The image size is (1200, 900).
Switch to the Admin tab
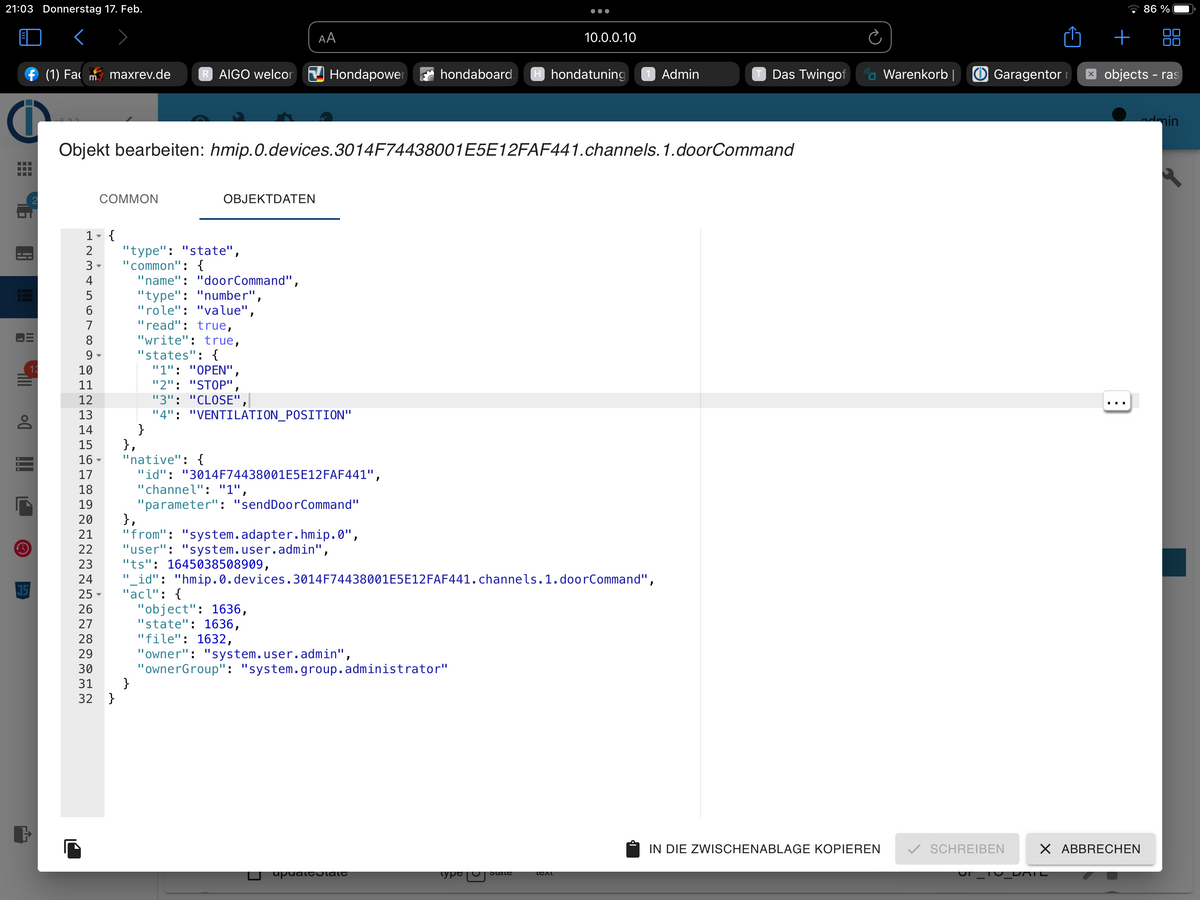(688, 74)
